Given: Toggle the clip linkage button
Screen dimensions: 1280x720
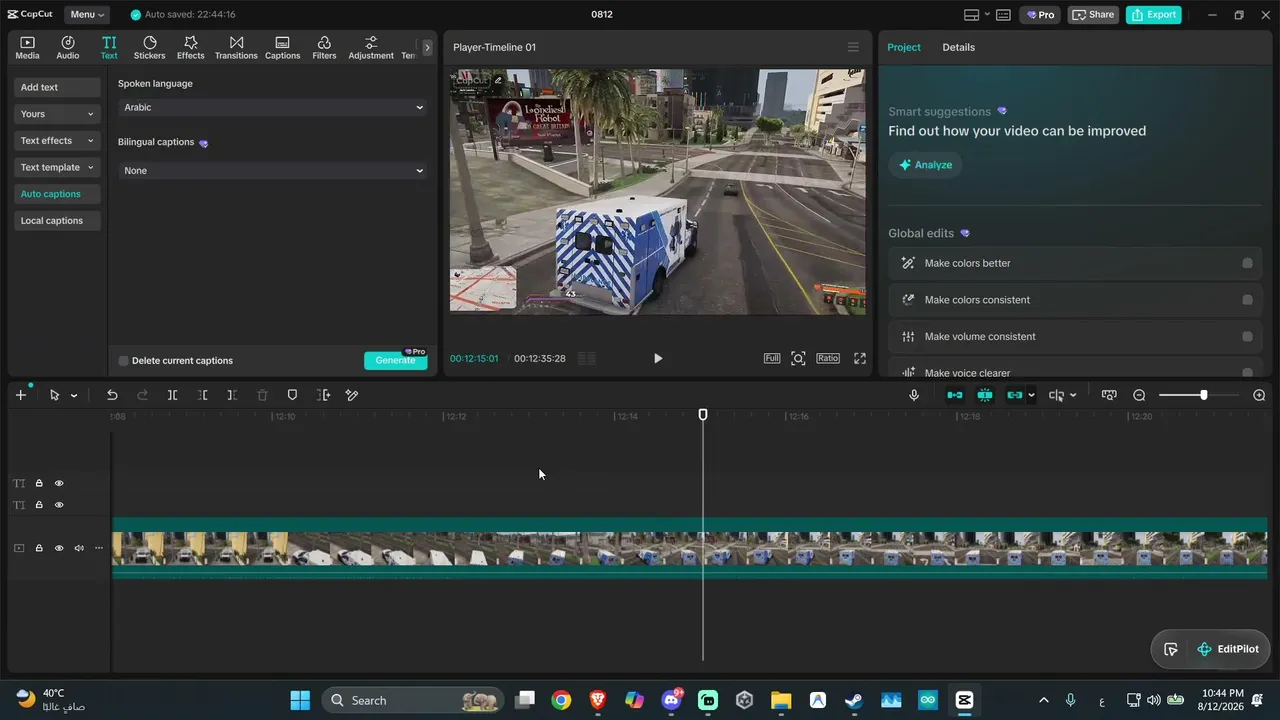Looking at the screenshot, I should (x=1015, y=395).
